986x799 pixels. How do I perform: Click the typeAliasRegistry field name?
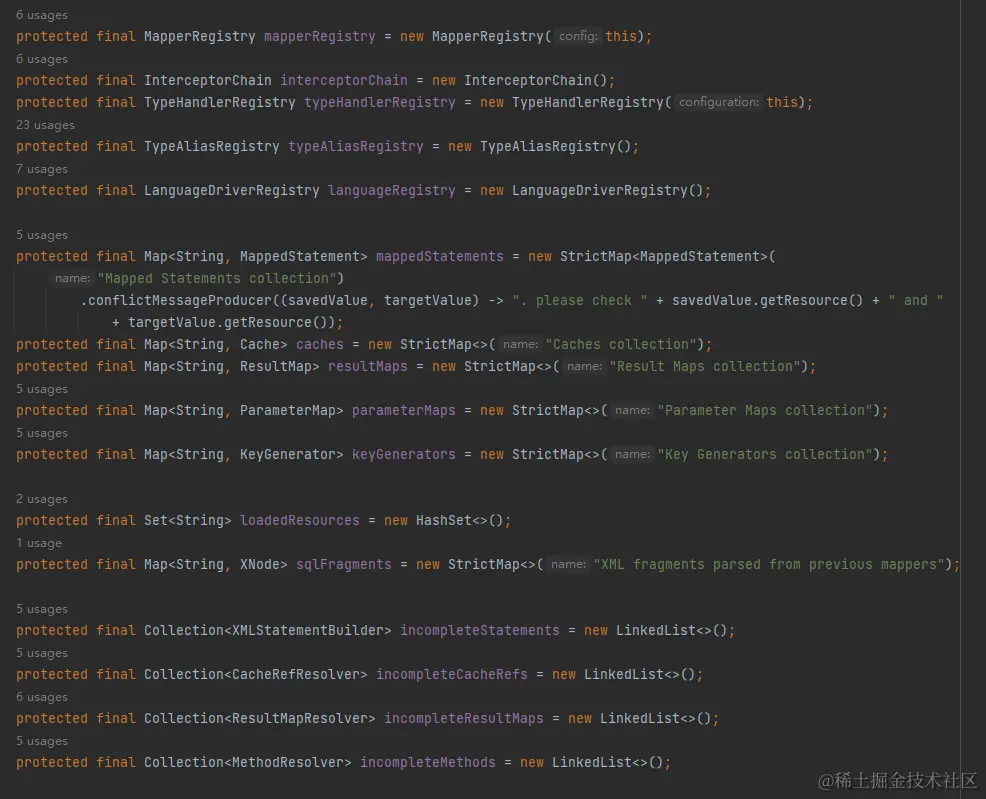coord(355,146)
